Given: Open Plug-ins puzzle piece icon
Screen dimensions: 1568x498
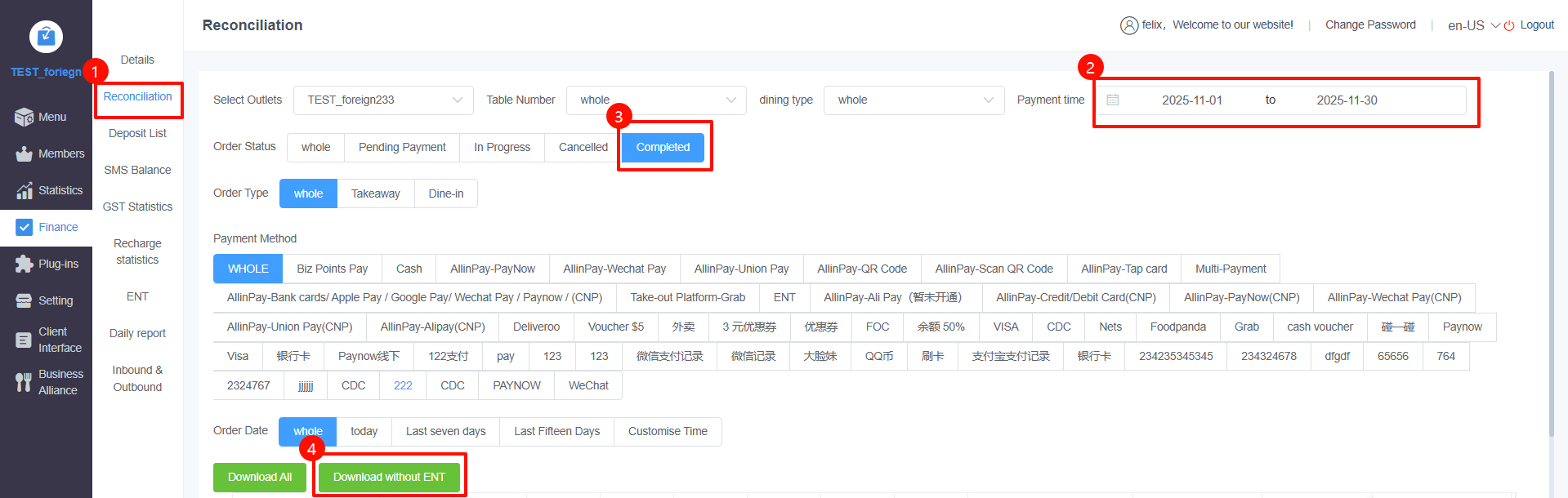Looking at the screenshot, I should pyautogui.click(x=24, y=265).
